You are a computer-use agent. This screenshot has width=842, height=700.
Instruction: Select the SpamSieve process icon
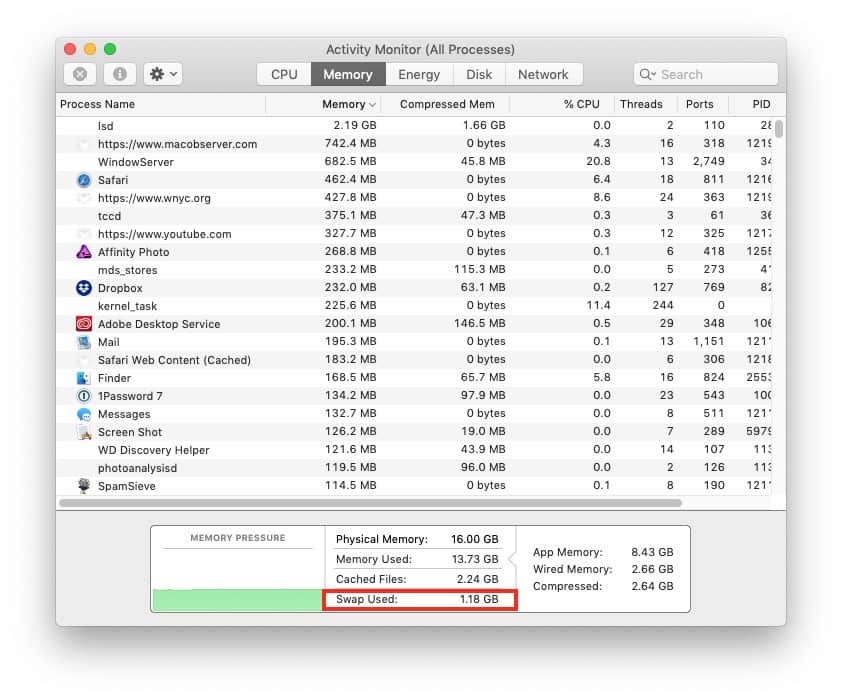click(x=84, y=486)
